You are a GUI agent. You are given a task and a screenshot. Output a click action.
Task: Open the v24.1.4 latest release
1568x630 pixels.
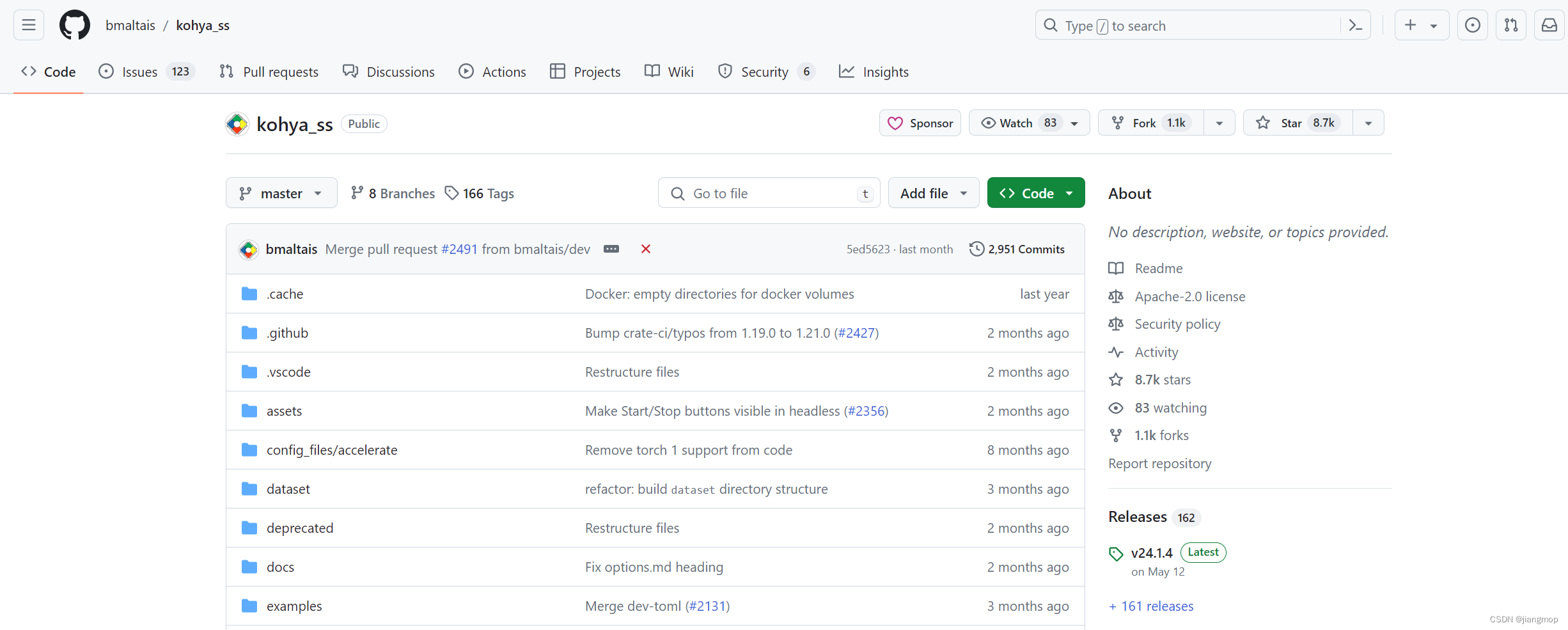[1151, 553]
